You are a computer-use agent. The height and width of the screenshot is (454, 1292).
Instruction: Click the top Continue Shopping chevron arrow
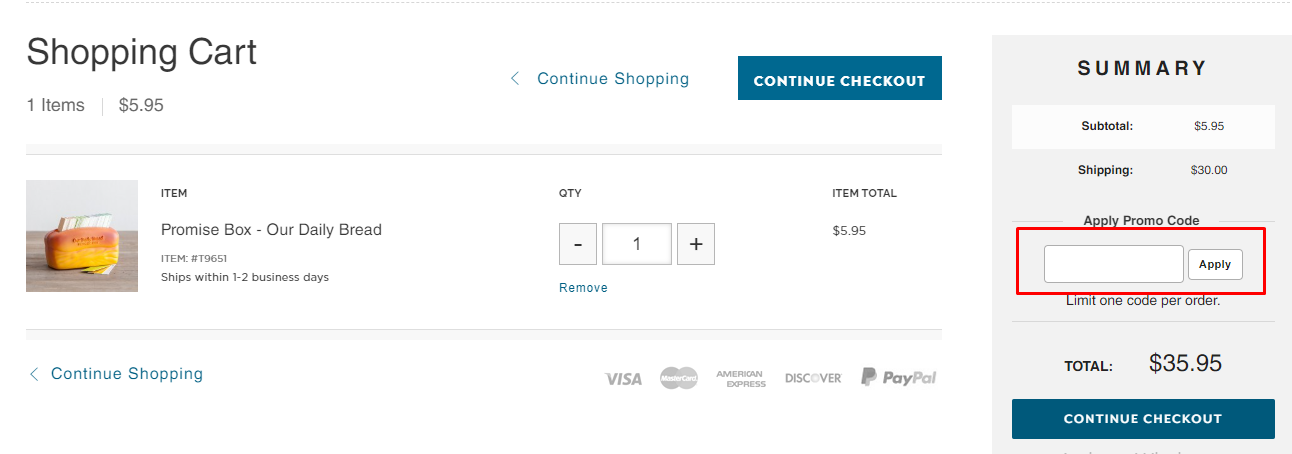(x=515, y=78)
